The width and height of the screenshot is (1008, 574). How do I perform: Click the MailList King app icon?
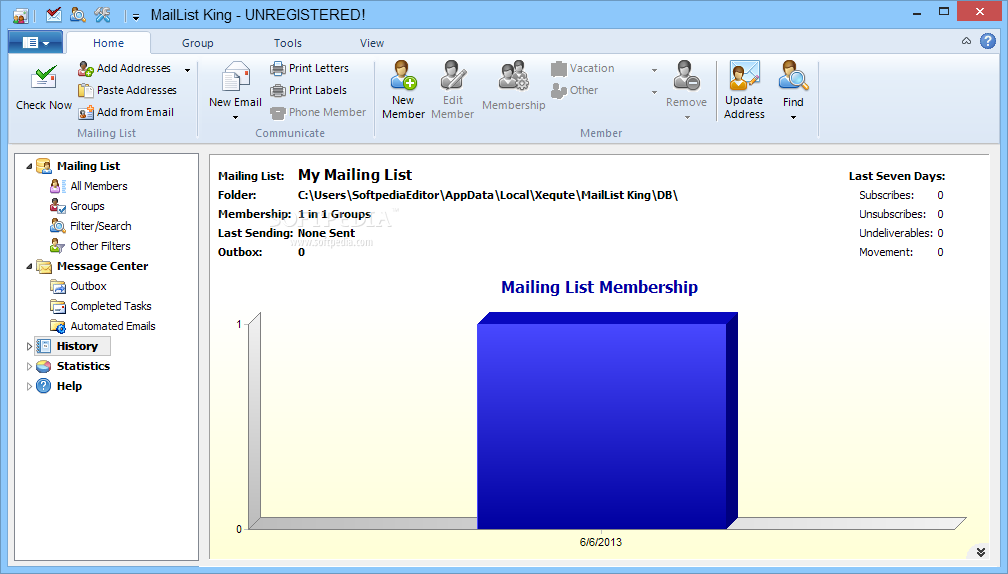coord(20,15)
